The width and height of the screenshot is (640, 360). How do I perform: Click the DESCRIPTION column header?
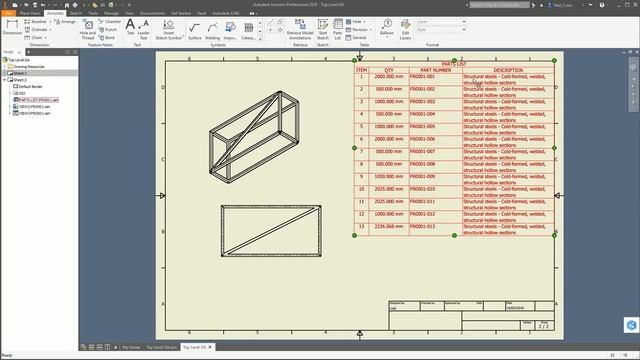508,70
